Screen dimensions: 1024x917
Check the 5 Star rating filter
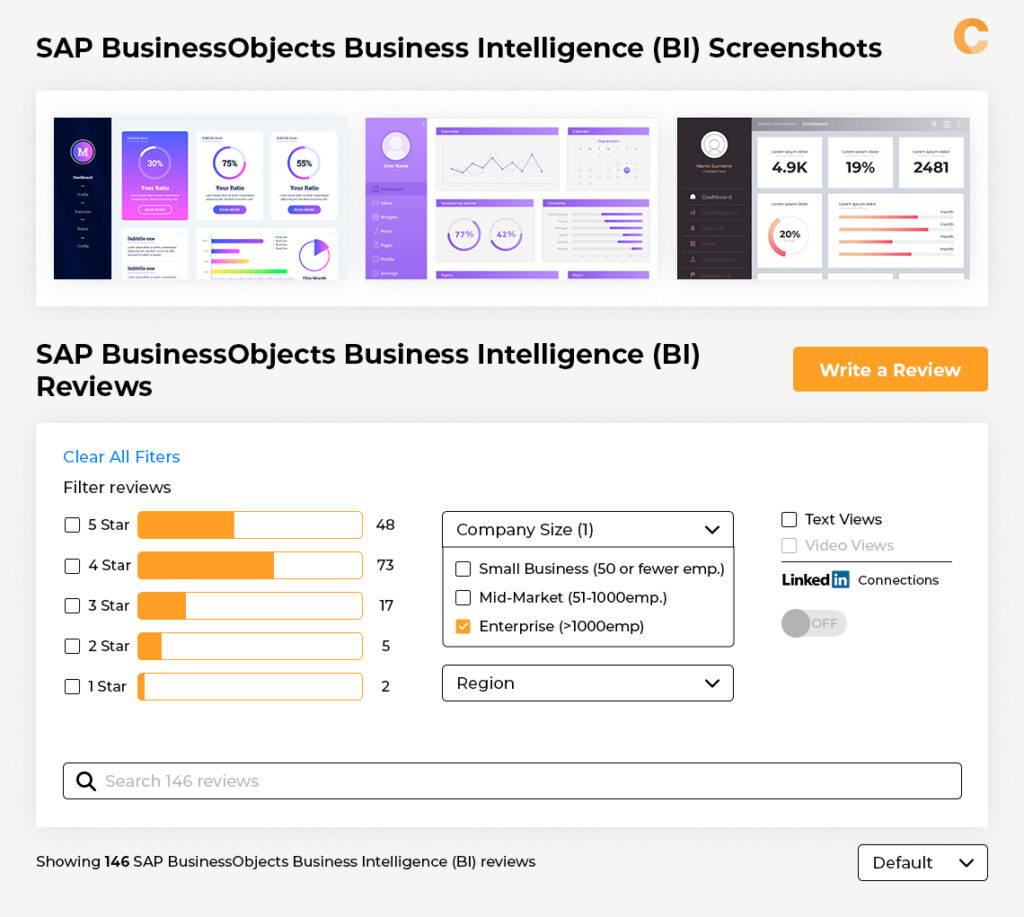coord(71,524)
